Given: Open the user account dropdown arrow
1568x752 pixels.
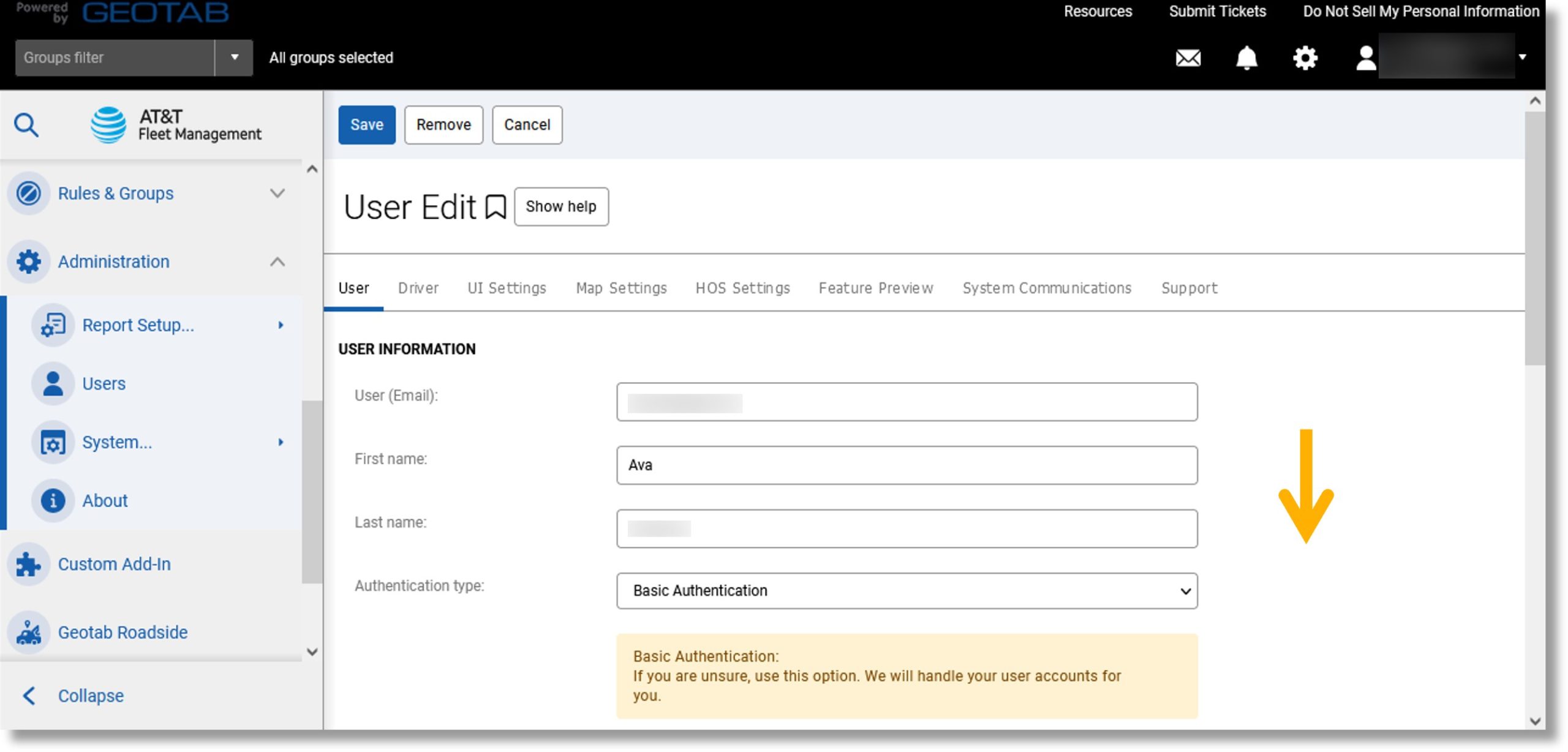Looking at the screenshot, I should tap(1522, 58).
